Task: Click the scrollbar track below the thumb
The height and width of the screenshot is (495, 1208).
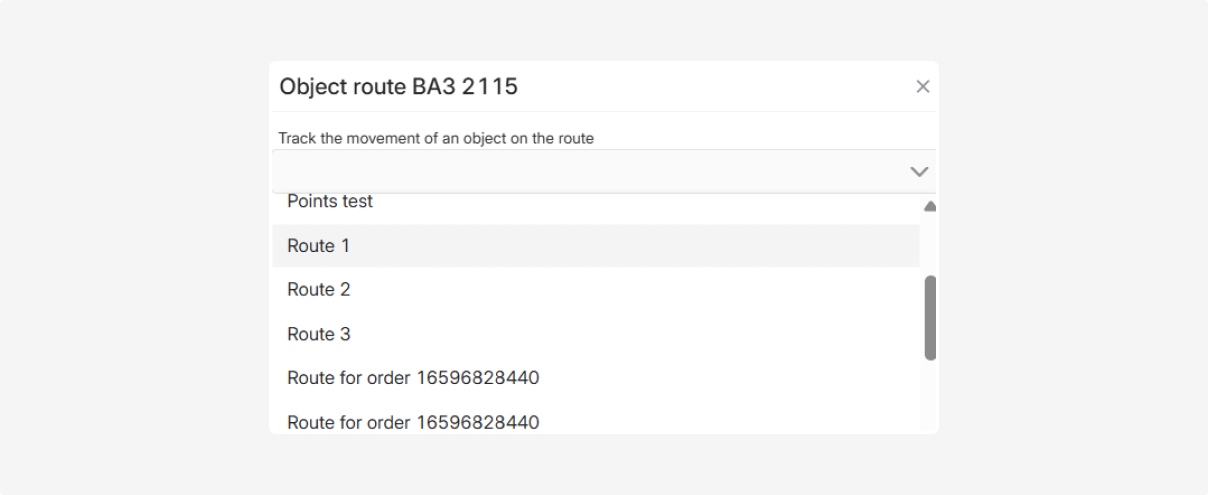Action: [x=930, y=395]
